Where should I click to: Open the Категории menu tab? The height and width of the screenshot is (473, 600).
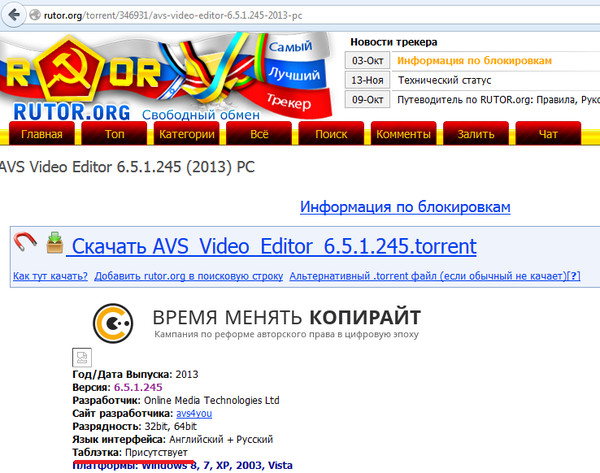[x=186, y=134]
